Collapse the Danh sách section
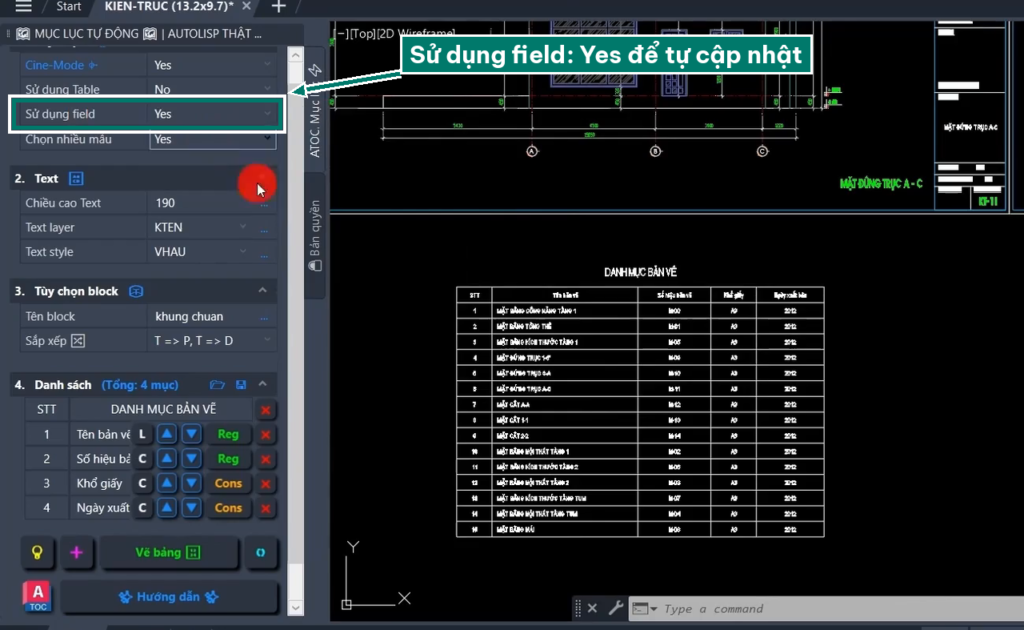Screen dimensions: 1024x630 pos(263,385)
